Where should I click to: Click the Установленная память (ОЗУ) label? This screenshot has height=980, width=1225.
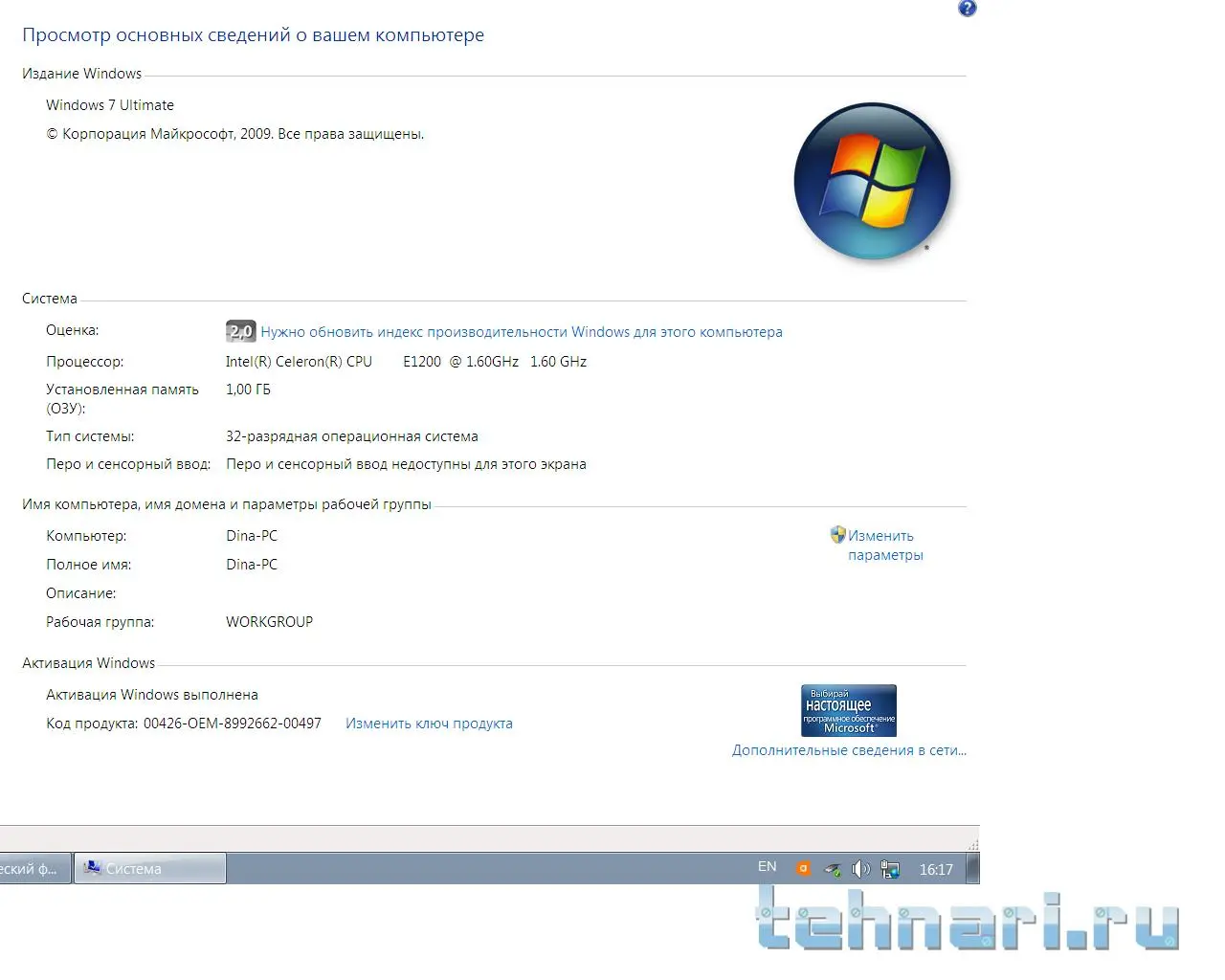[122, 399]
